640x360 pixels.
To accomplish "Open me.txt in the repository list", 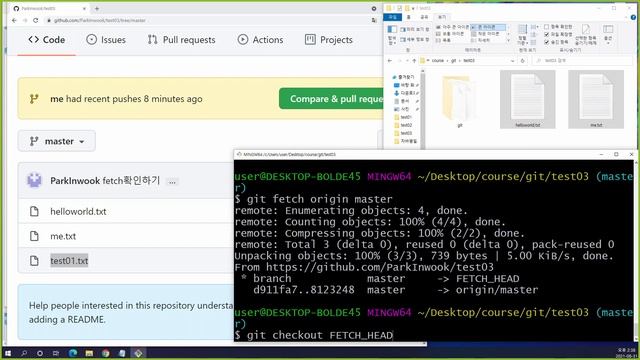I will click(x=63, y=236).
